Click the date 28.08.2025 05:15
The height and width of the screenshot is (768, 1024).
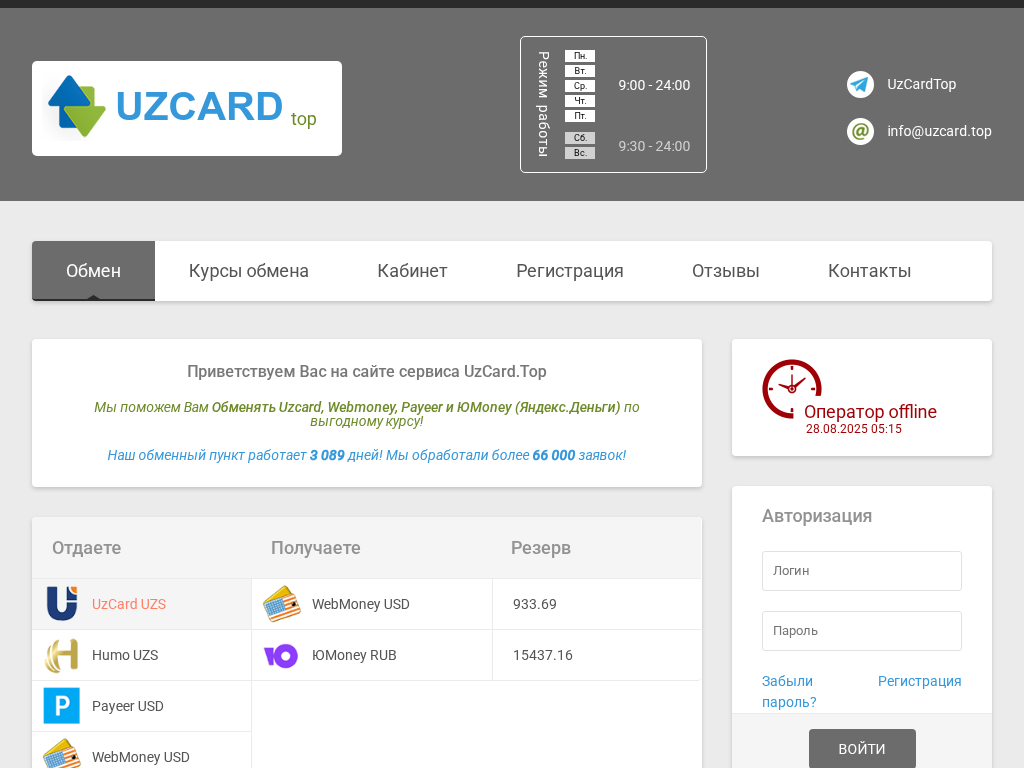tap(854, 428)
